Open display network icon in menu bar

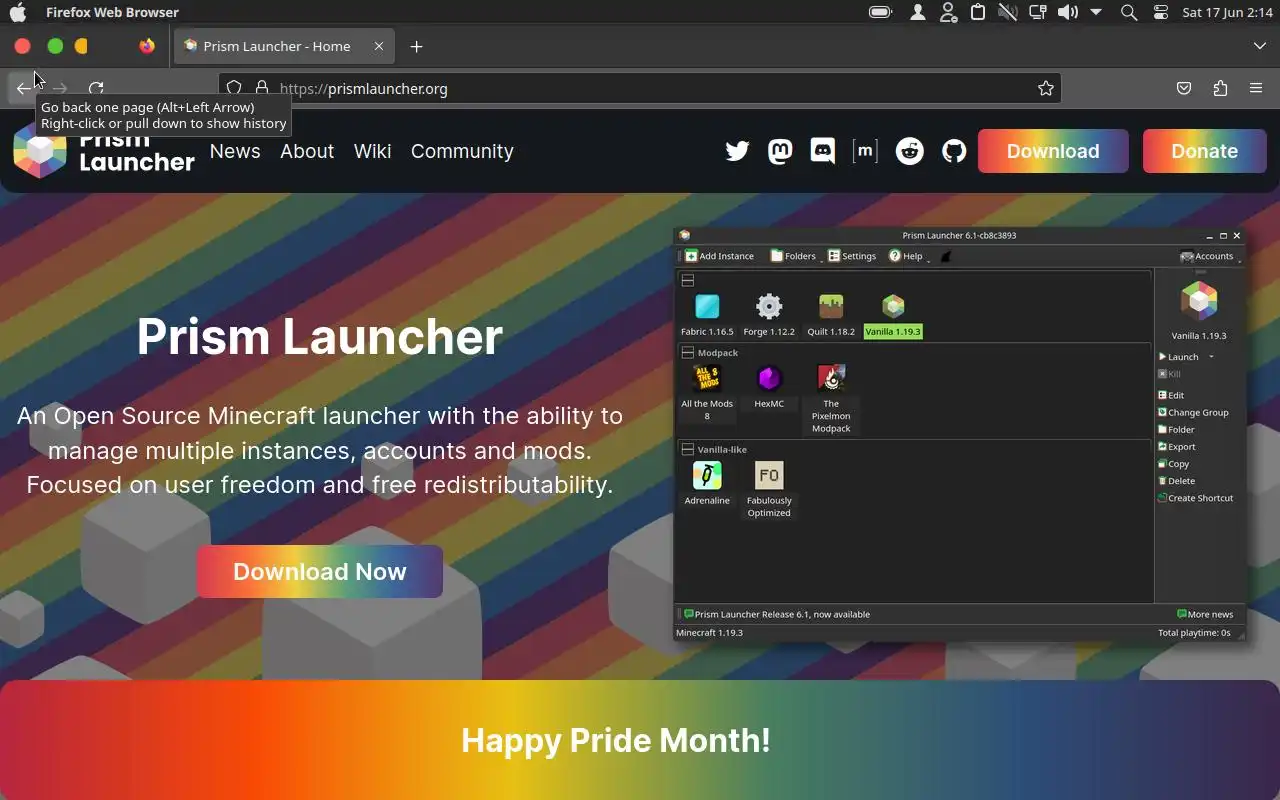pyautogui.click(x=1038, y=12)
